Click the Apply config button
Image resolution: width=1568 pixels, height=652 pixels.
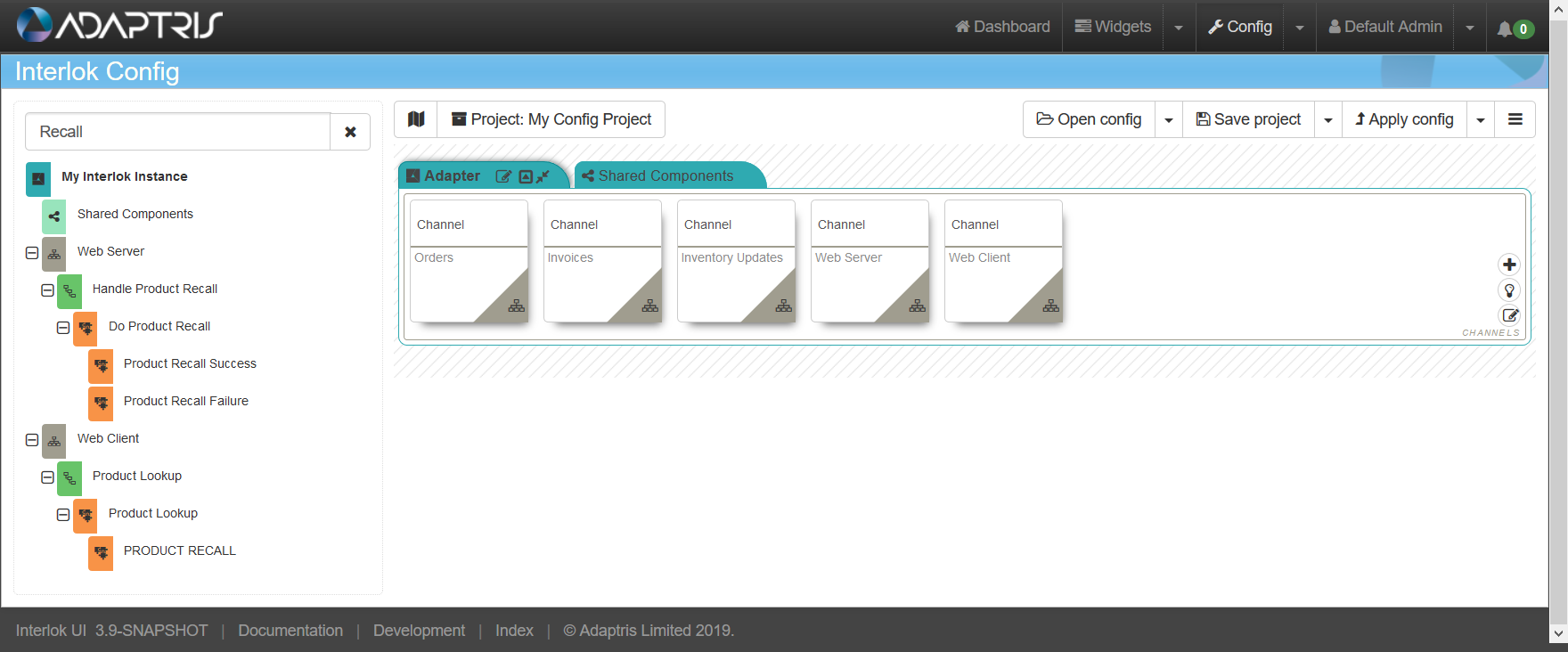1405,119
